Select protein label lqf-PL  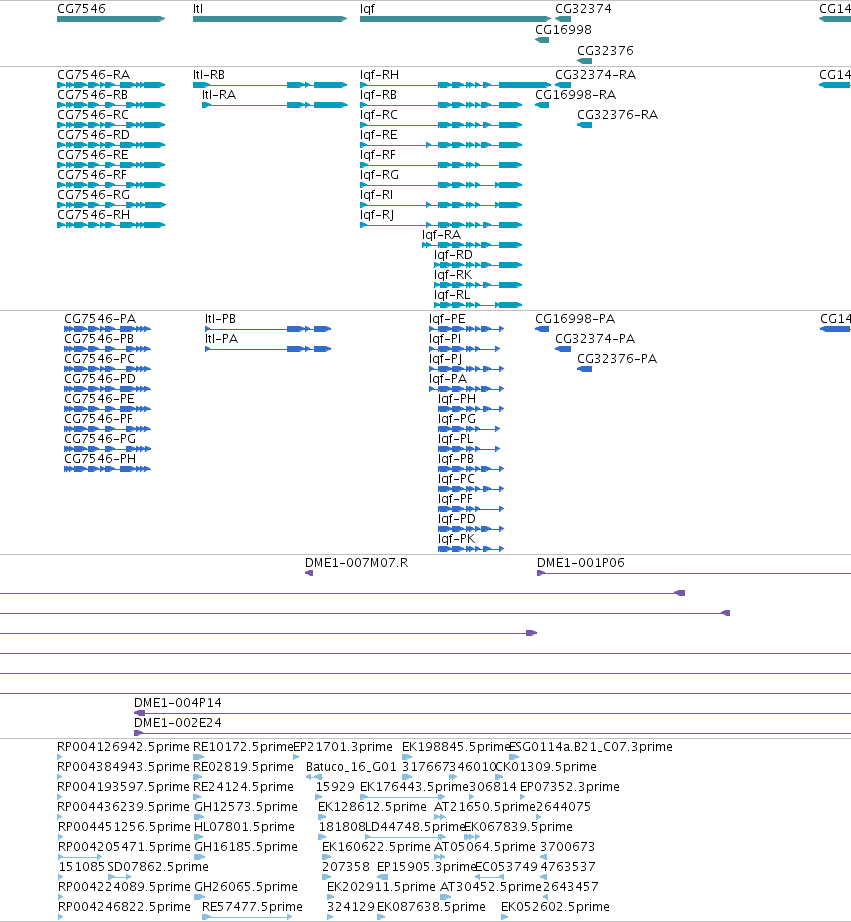click(455, 439)
